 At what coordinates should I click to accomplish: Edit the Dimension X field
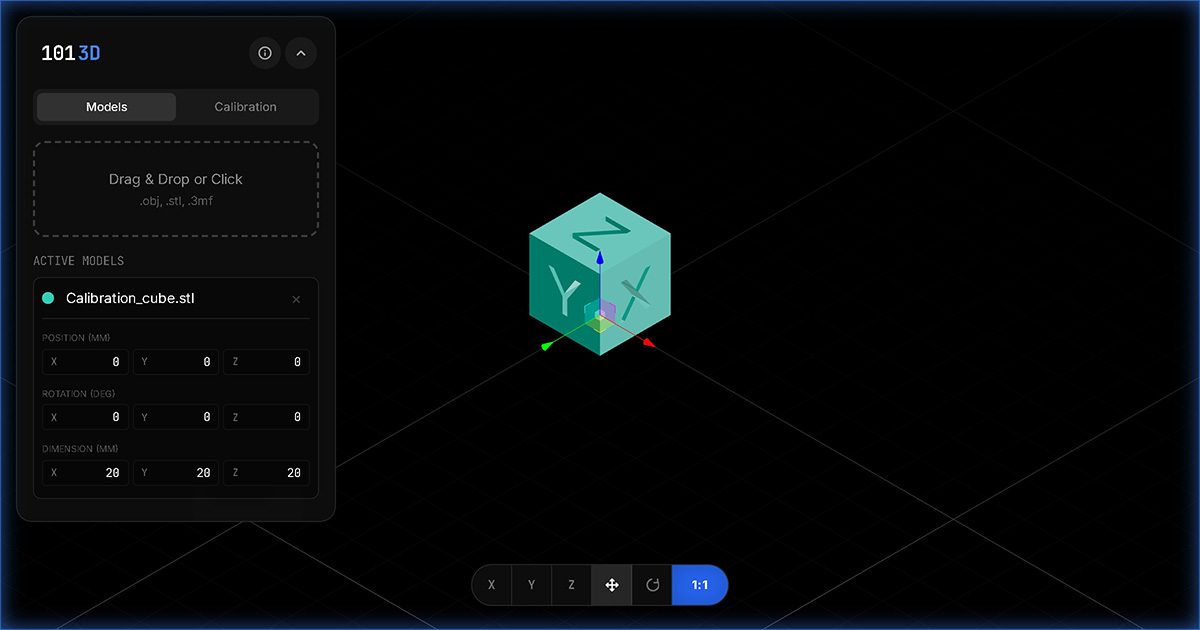coord(85,472)
